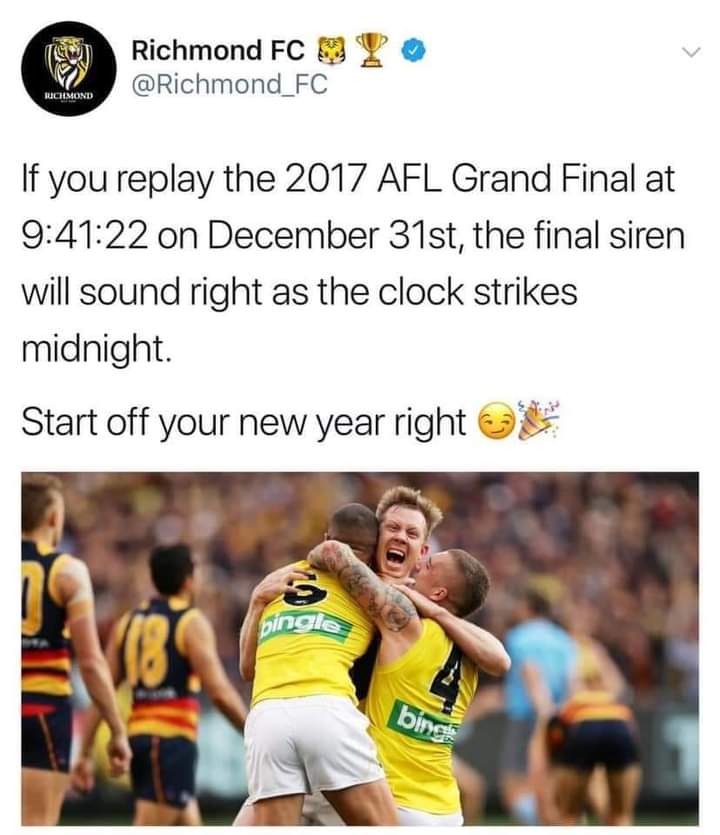Expand the tweet options chevron
The image size is (720, 835).
coord(691,52)
